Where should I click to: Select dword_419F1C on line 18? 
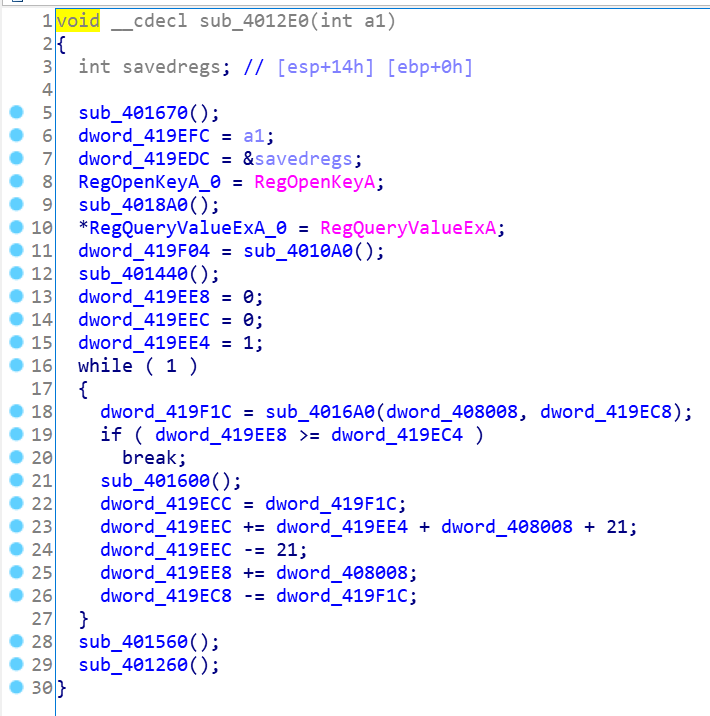(166, 412)
